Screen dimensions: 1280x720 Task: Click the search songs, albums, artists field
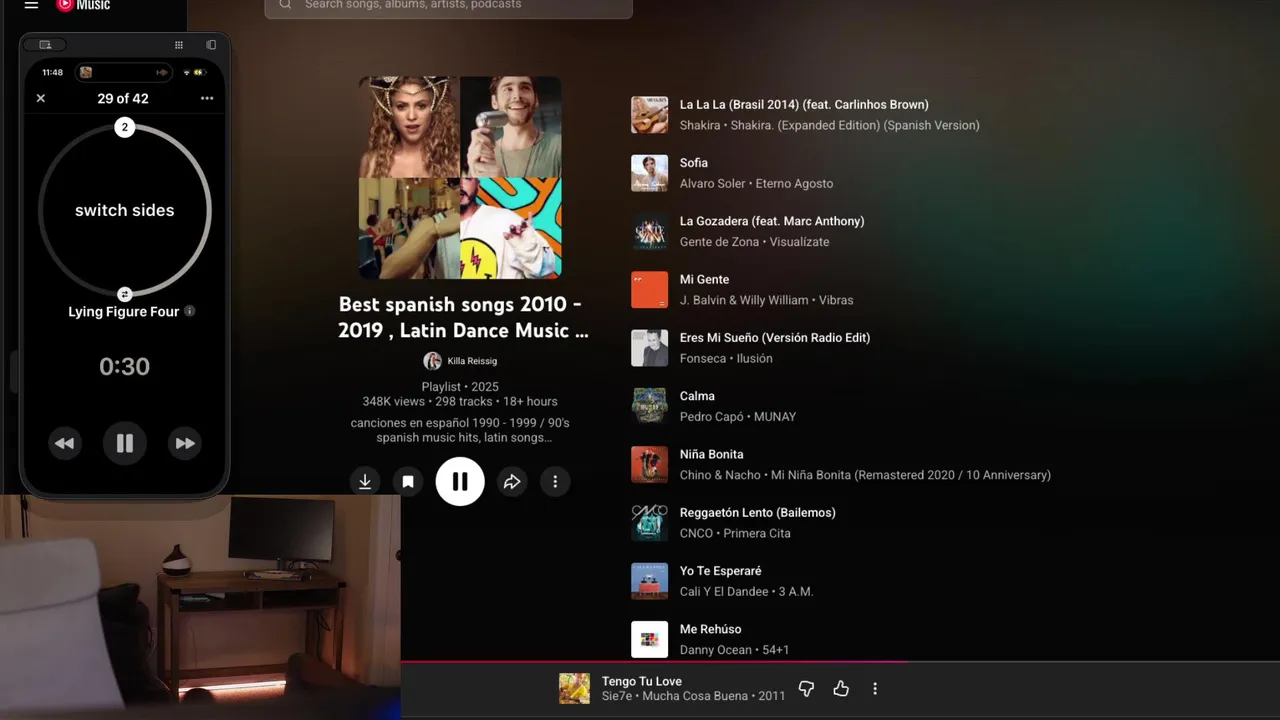(x=448, y=6)
